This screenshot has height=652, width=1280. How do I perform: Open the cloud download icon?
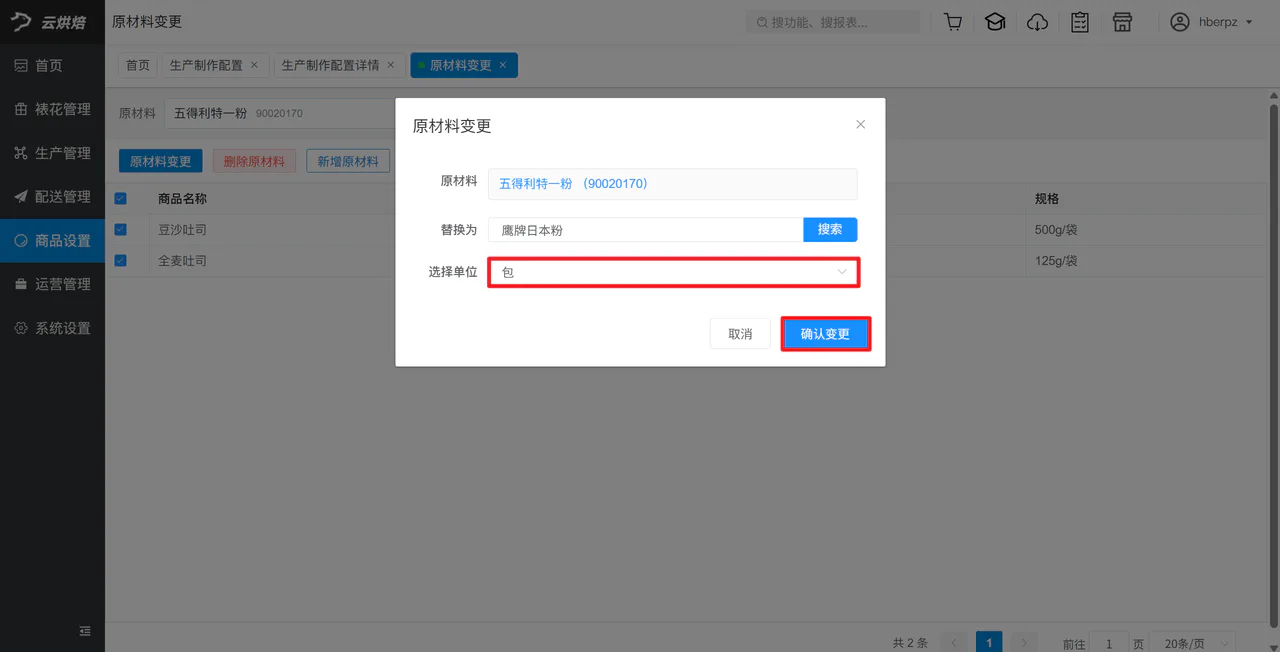tap(1038, 22)
